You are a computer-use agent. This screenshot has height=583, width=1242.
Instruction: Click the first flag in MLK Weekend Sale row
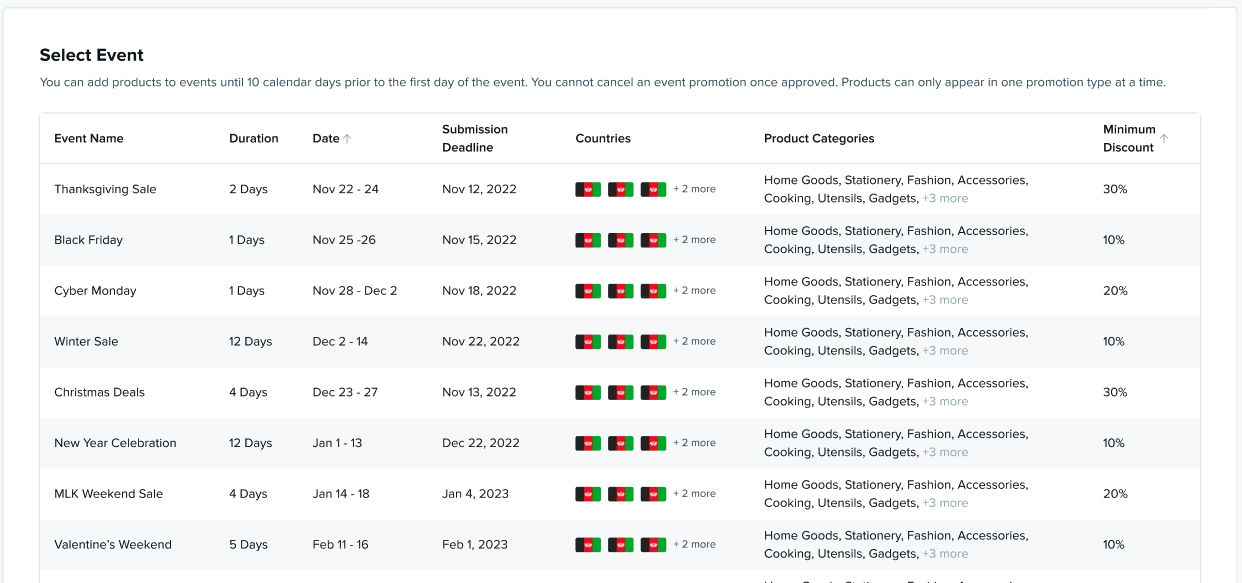588,493
